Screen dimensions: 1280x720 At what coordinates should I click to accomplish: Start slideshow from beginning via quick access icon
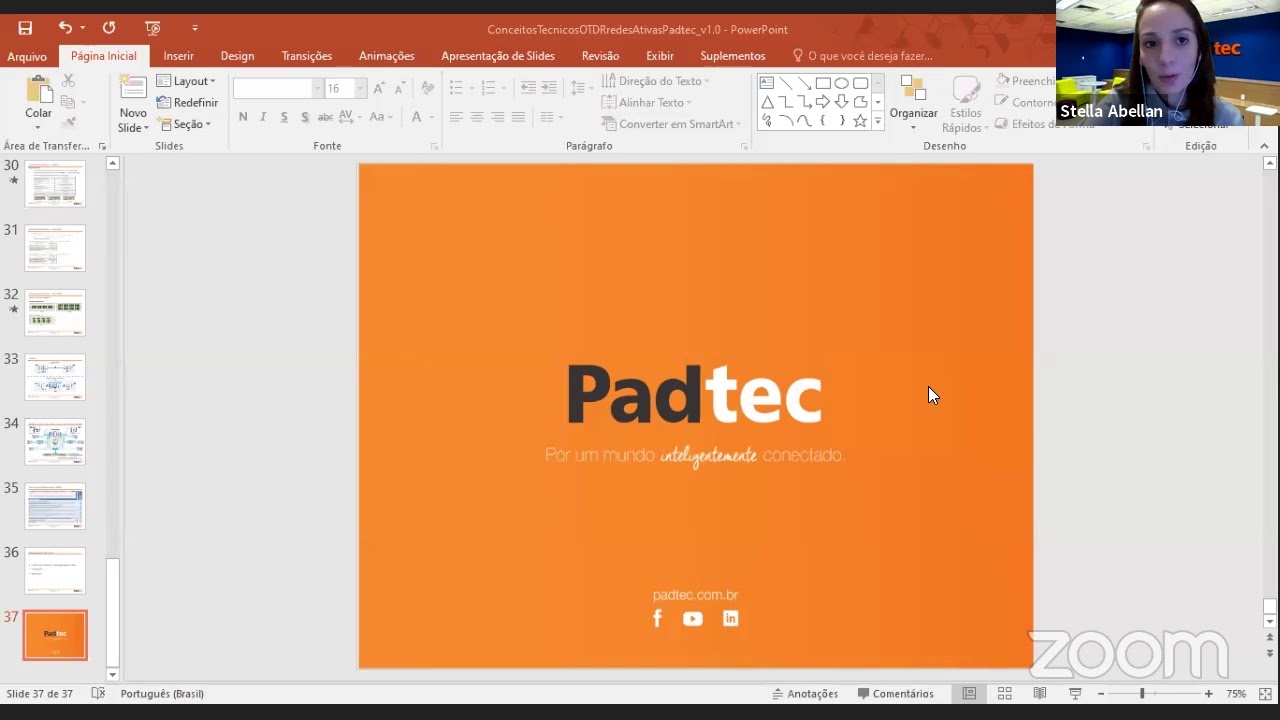152,28
